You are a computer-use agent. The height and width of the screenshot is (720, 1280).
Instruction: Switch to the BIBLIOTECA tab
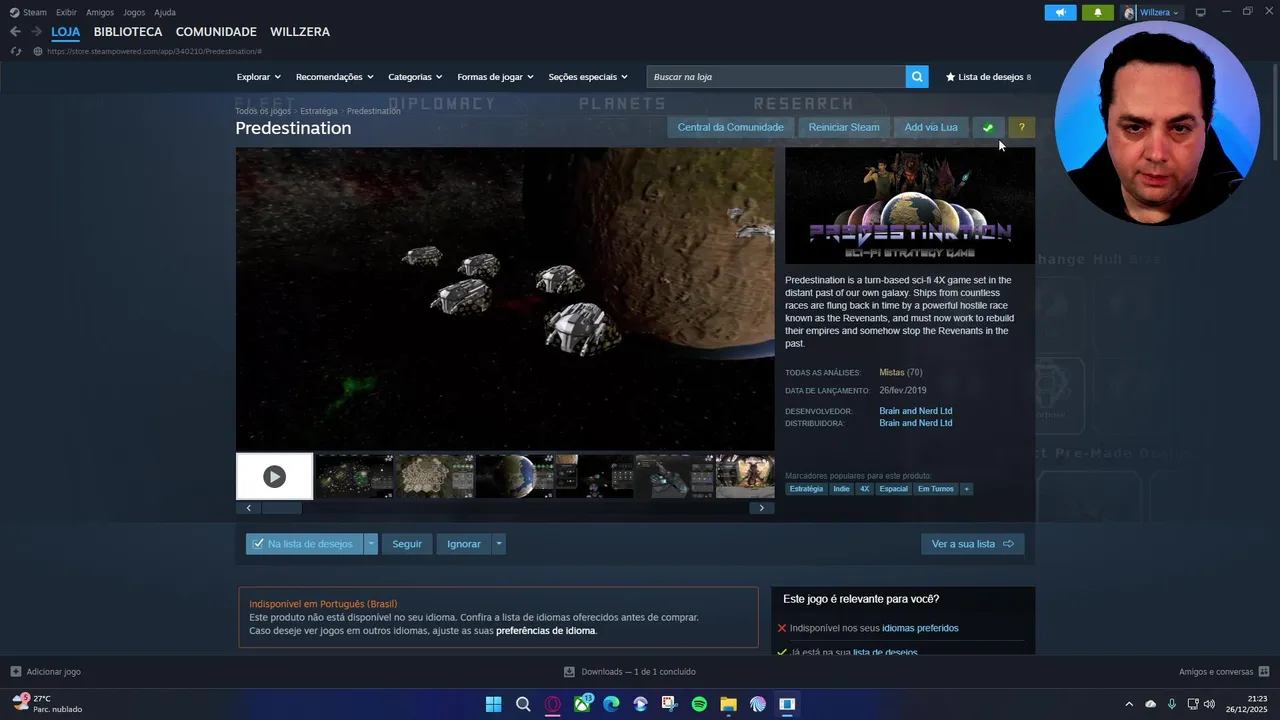pos(128,32)
